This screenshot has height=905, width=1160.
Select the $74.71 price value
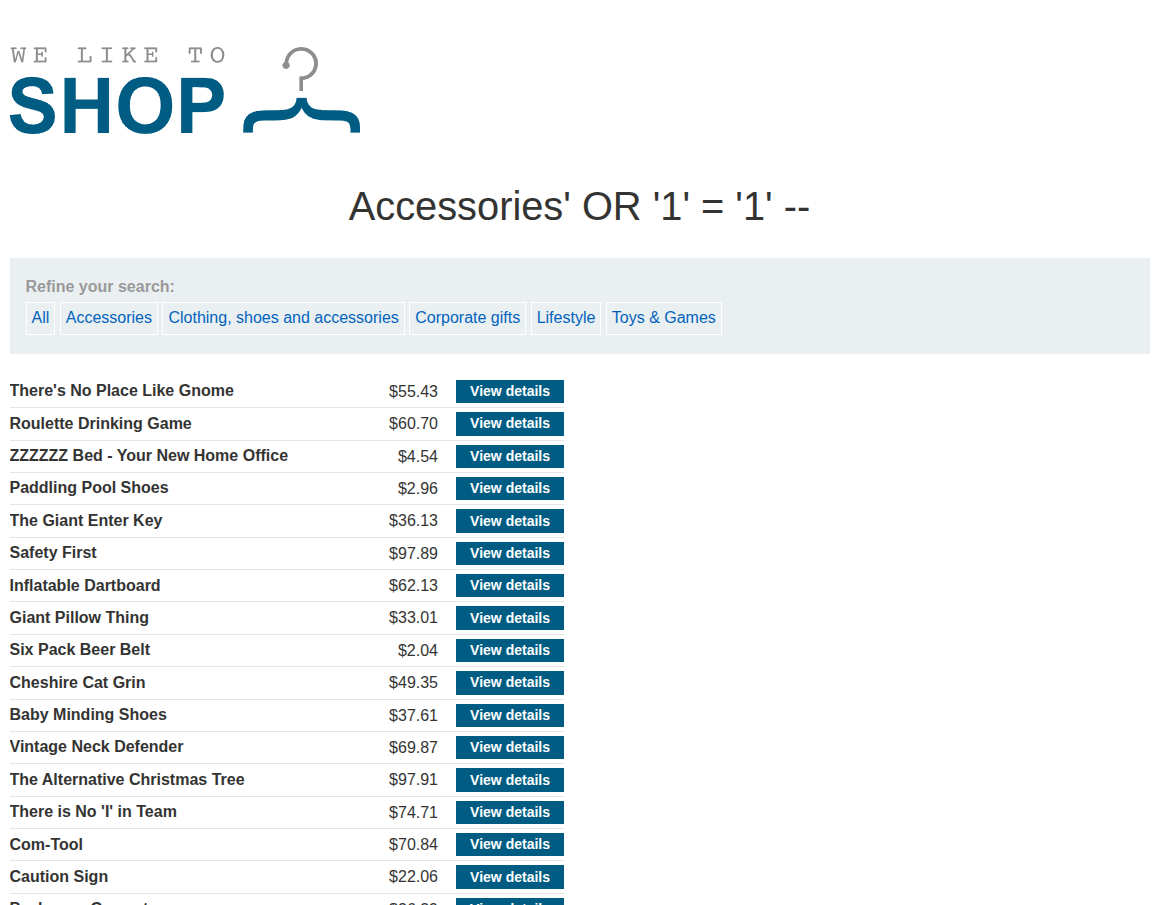(x=413, y=812)
